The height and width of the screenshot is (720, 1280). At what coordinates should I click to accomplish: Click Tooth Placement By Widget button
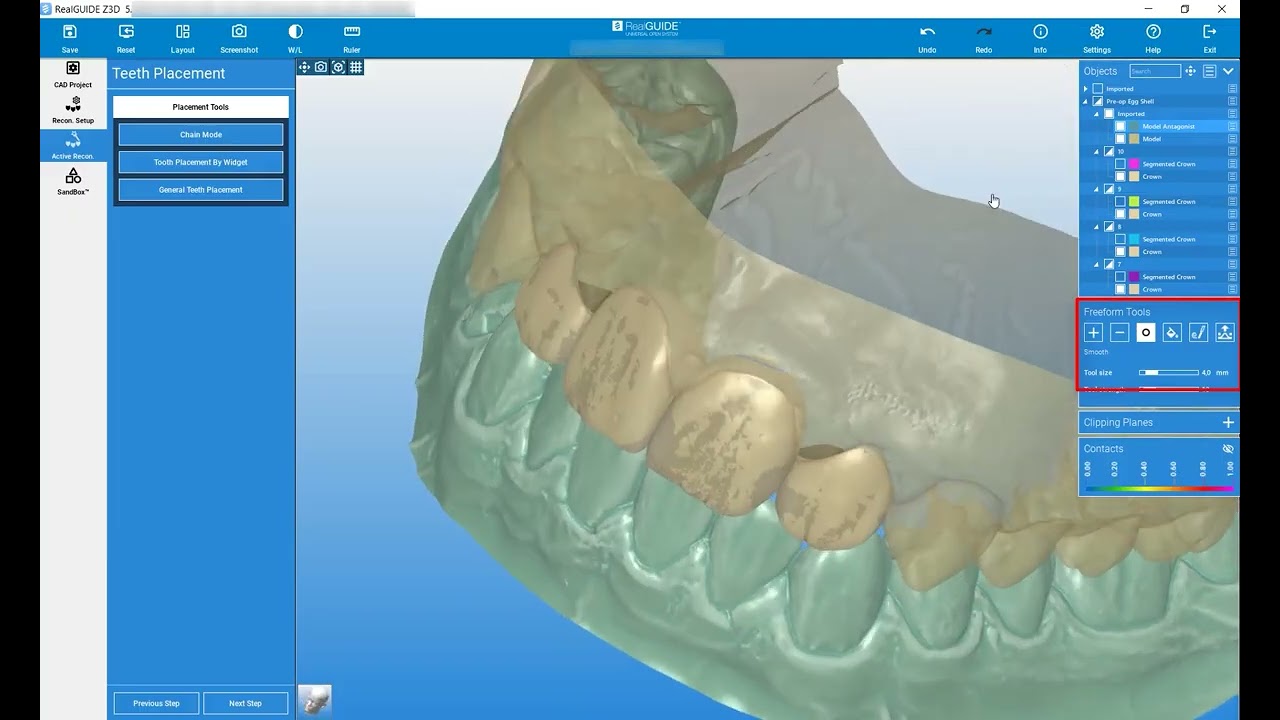click(x=201, y=162)
